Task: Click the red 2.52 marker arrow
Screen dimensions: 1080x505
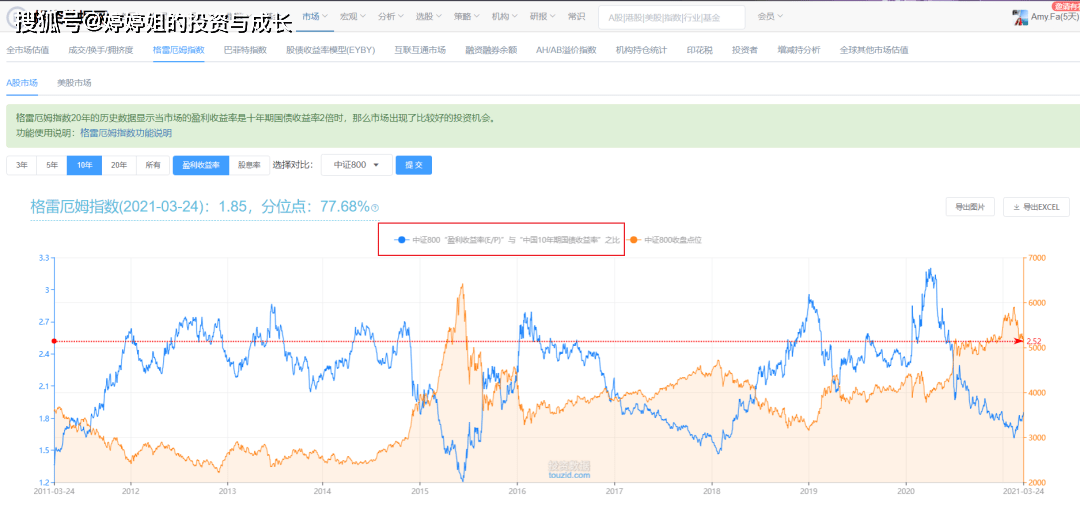Action: coord(1022,341)
